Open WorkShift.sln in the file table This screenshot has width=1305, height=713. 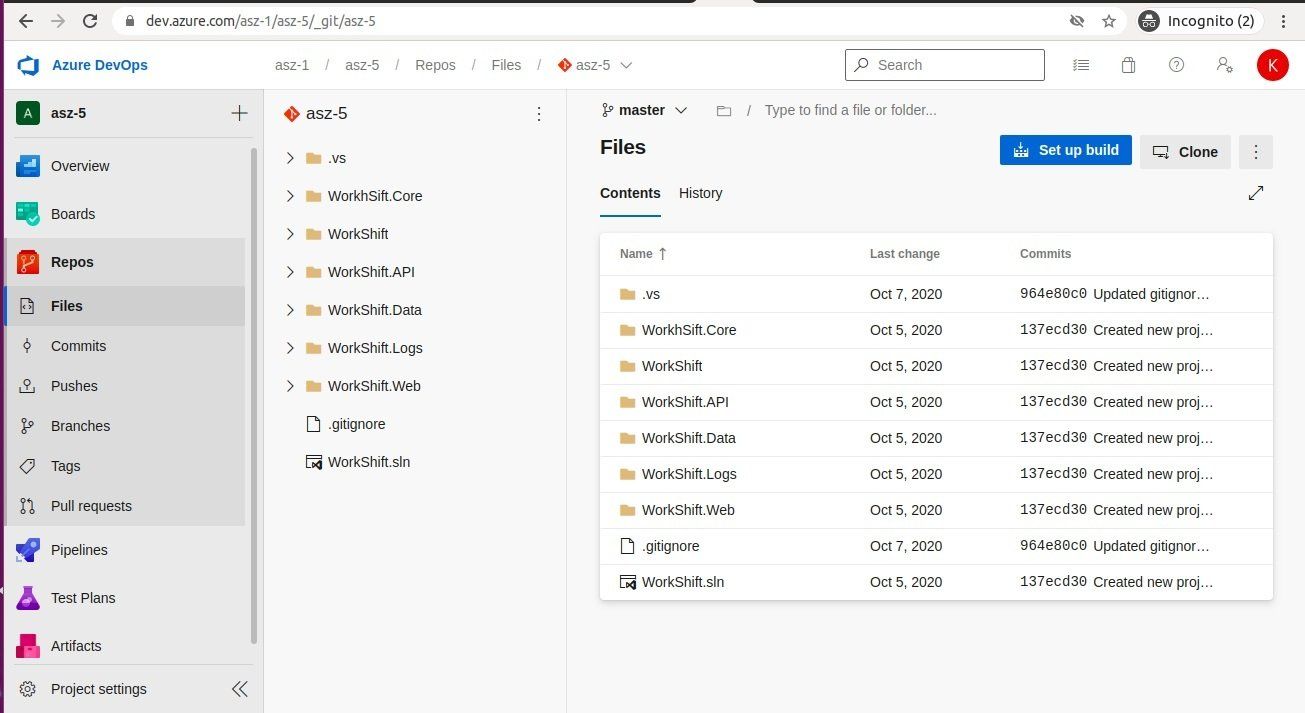tap(683, 582)
